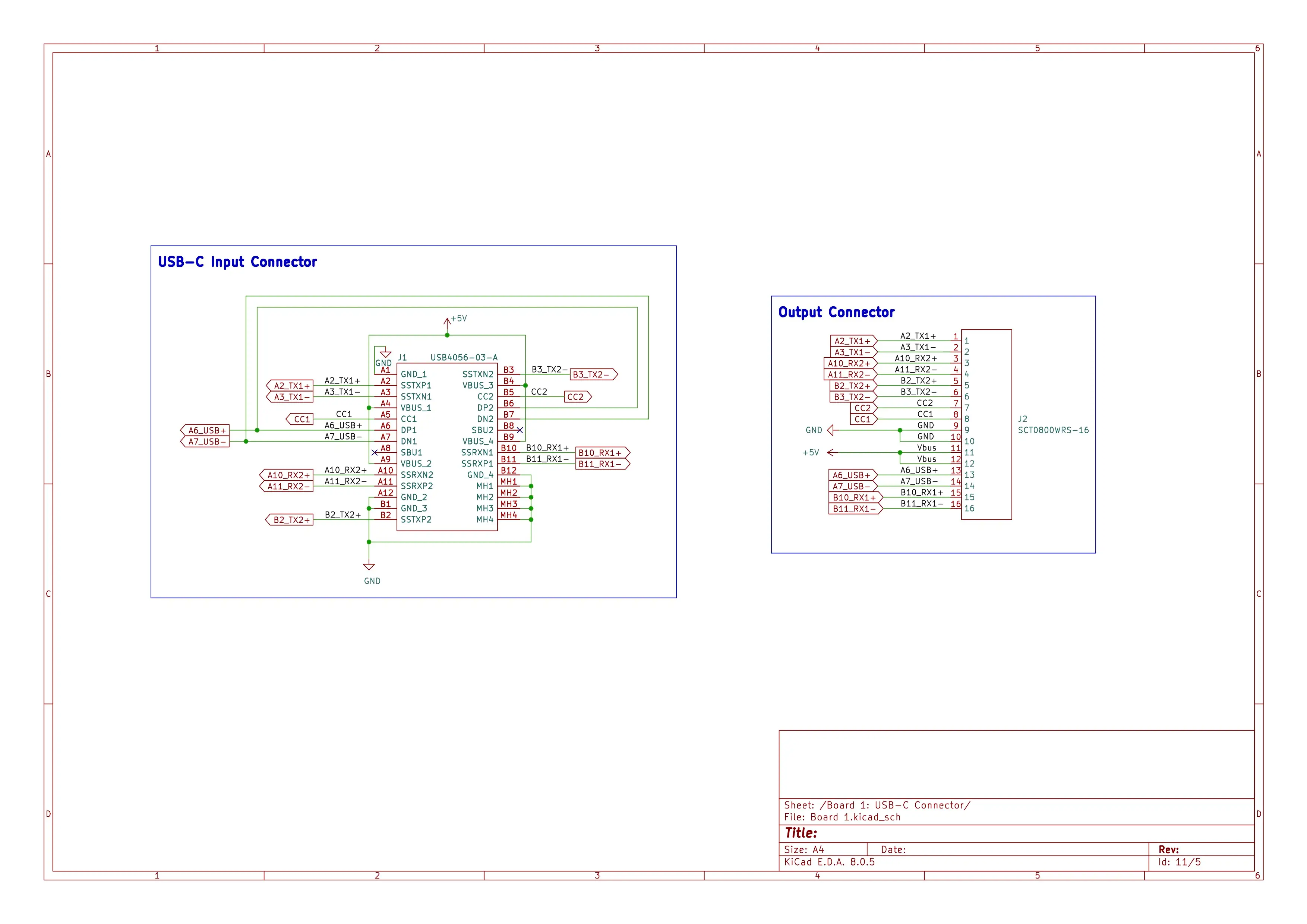Select the SSRXN1 pin name on J1
1307x924 pixels.
477,453
